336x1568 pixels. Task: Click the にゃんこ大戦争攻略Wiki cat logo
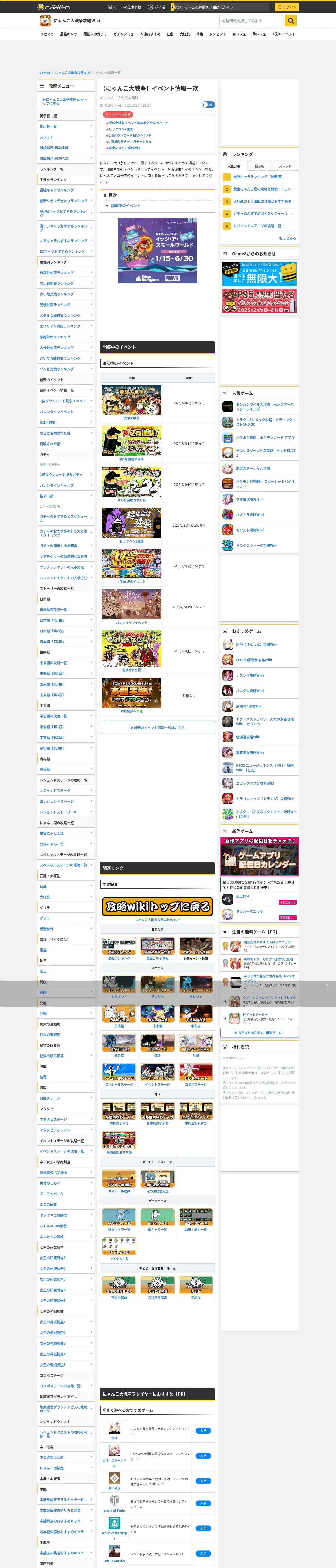click(x=45, y=21)
